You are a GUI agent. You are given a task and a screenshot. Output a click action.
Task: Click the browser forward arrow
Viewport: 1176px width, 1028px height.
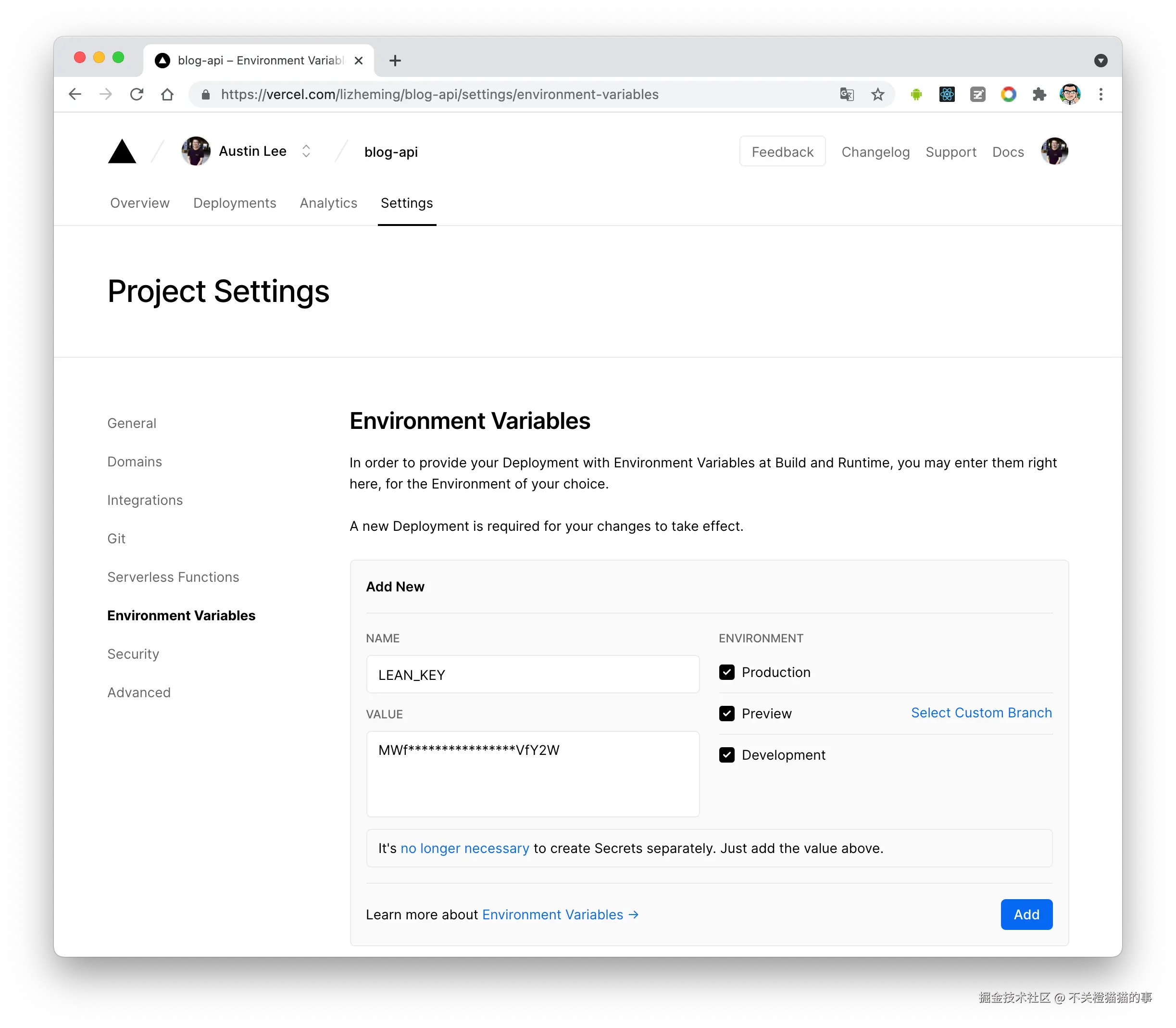106,94
